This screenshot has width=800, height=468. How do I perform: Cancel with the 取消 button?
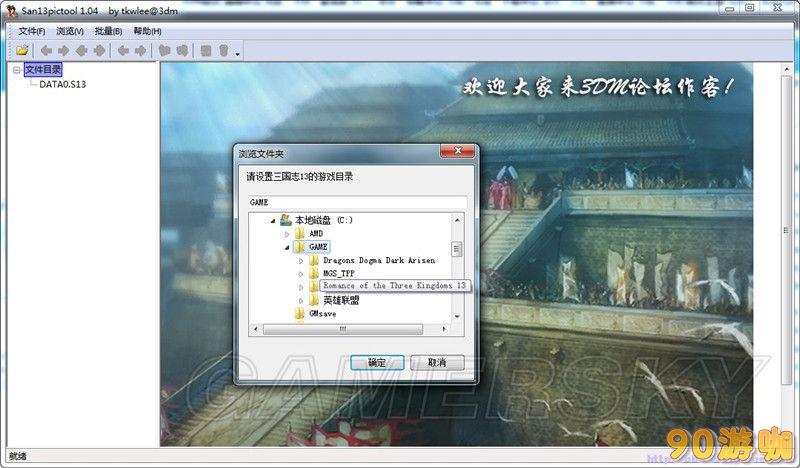point(437,362)
